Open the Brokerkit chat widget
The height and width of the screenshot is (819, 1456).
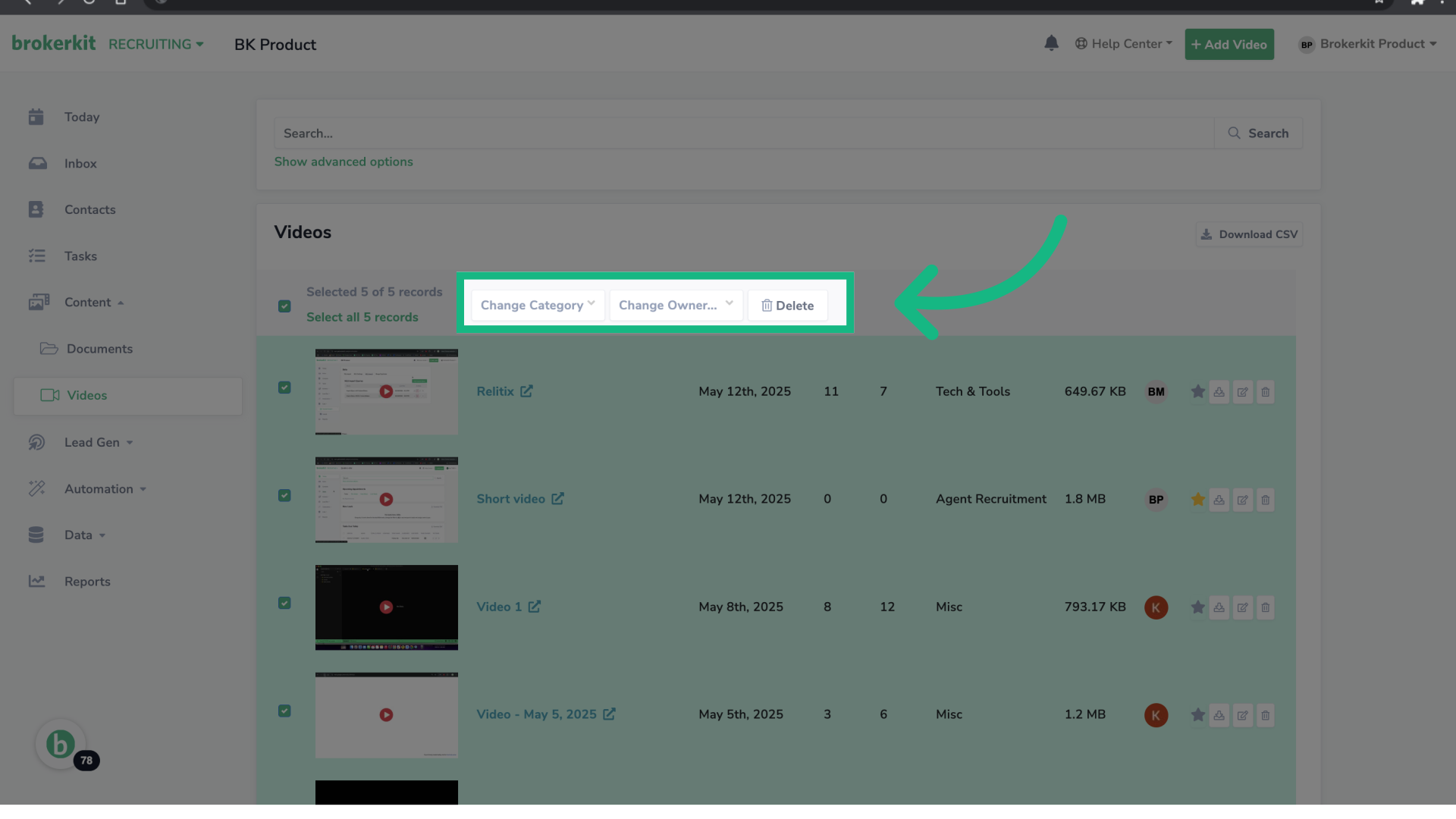(61, 744)
